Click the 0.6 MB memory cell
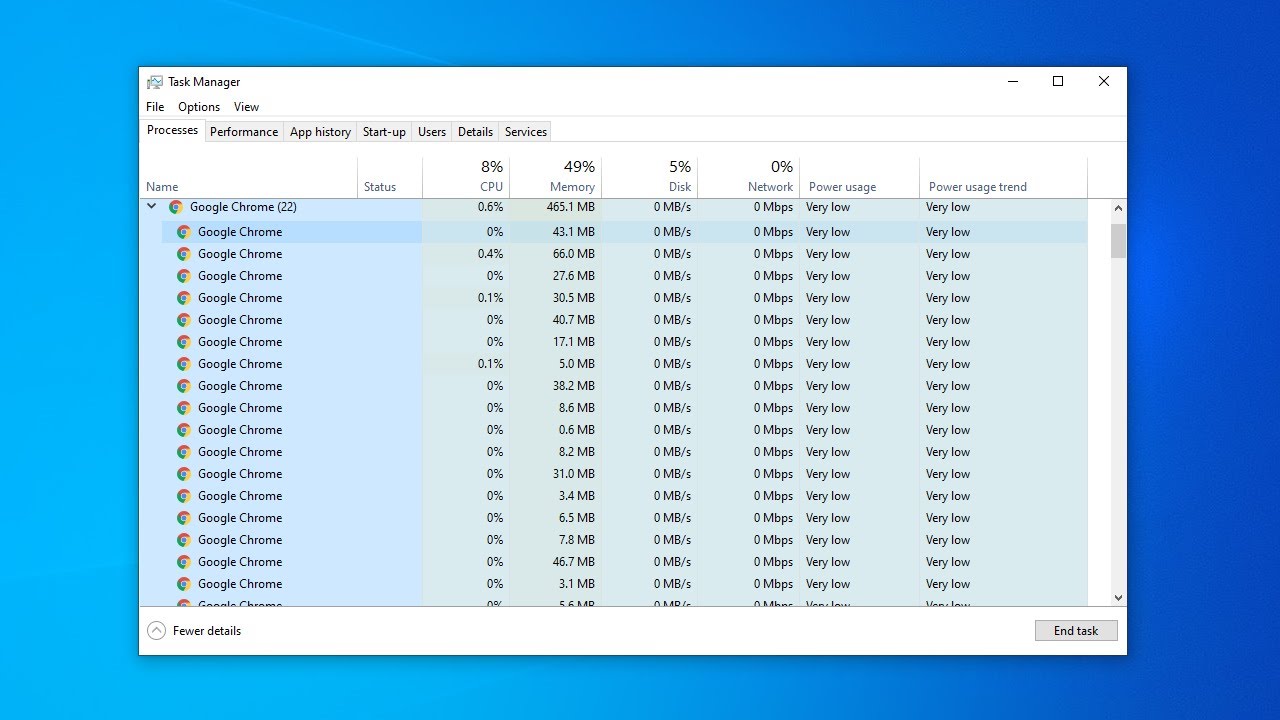This screenshot has height=720, width=1280. pyautogui.click(x=555, y=430)
